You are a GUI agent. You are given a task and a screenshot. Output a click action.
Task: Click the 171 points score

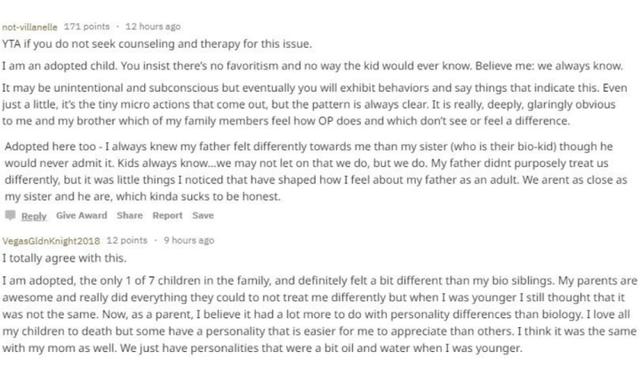[87, 27]
